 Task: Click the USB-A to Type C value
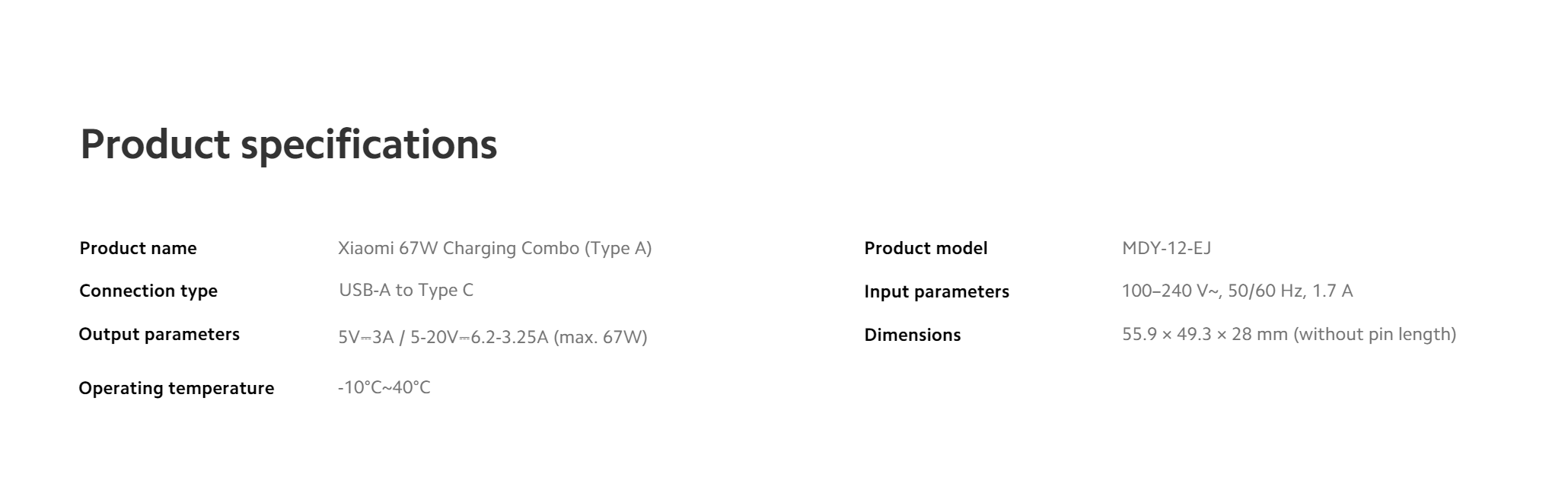click(406, 290)
